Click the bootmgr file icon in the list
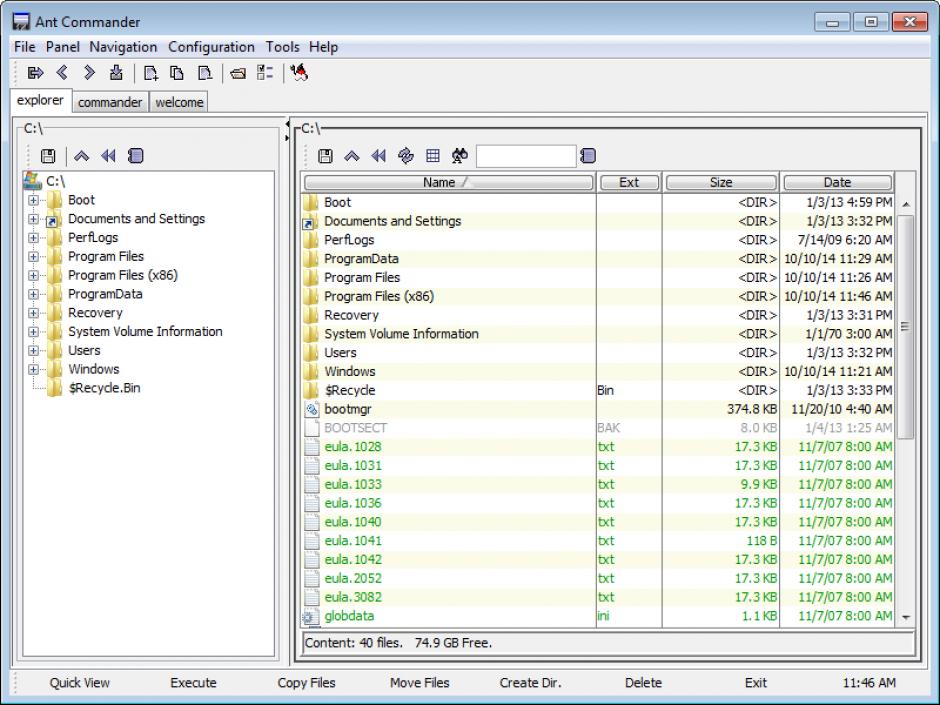This screenshot has width=940, height=705. coord(312,409)
